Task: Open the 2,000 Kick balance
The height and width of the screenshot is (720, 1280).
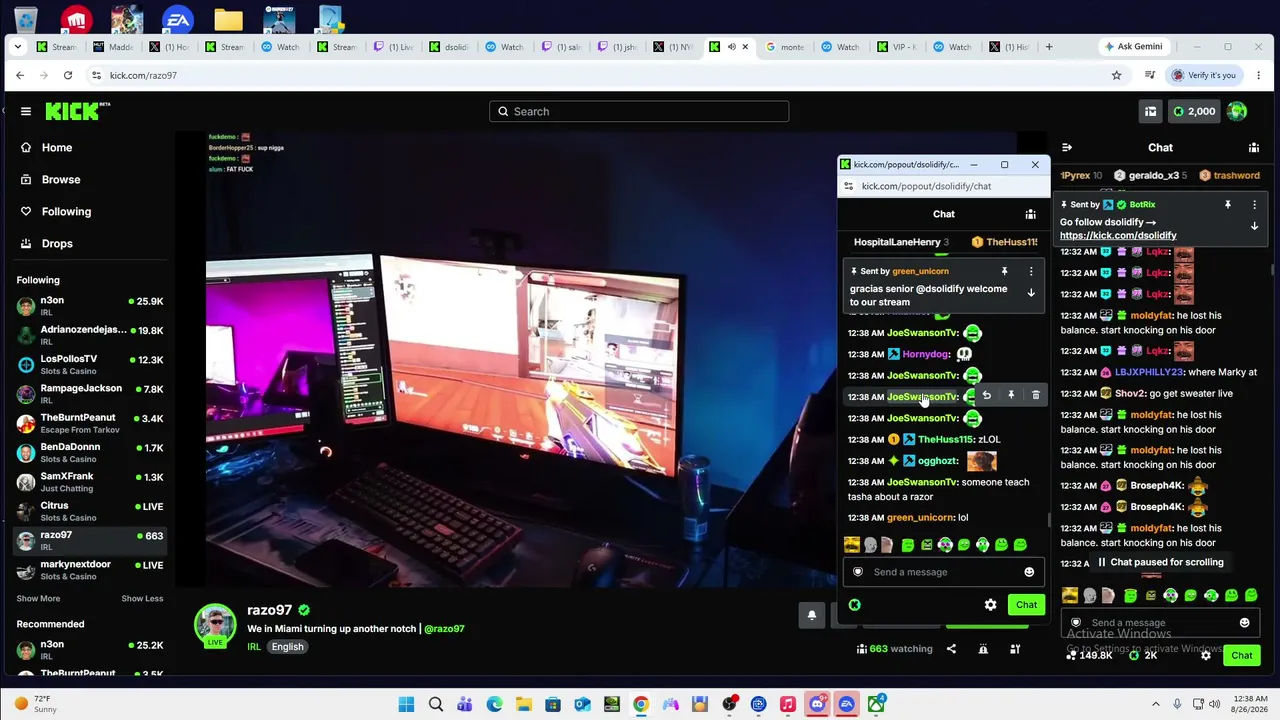Action: click(x=1194, y=111)
